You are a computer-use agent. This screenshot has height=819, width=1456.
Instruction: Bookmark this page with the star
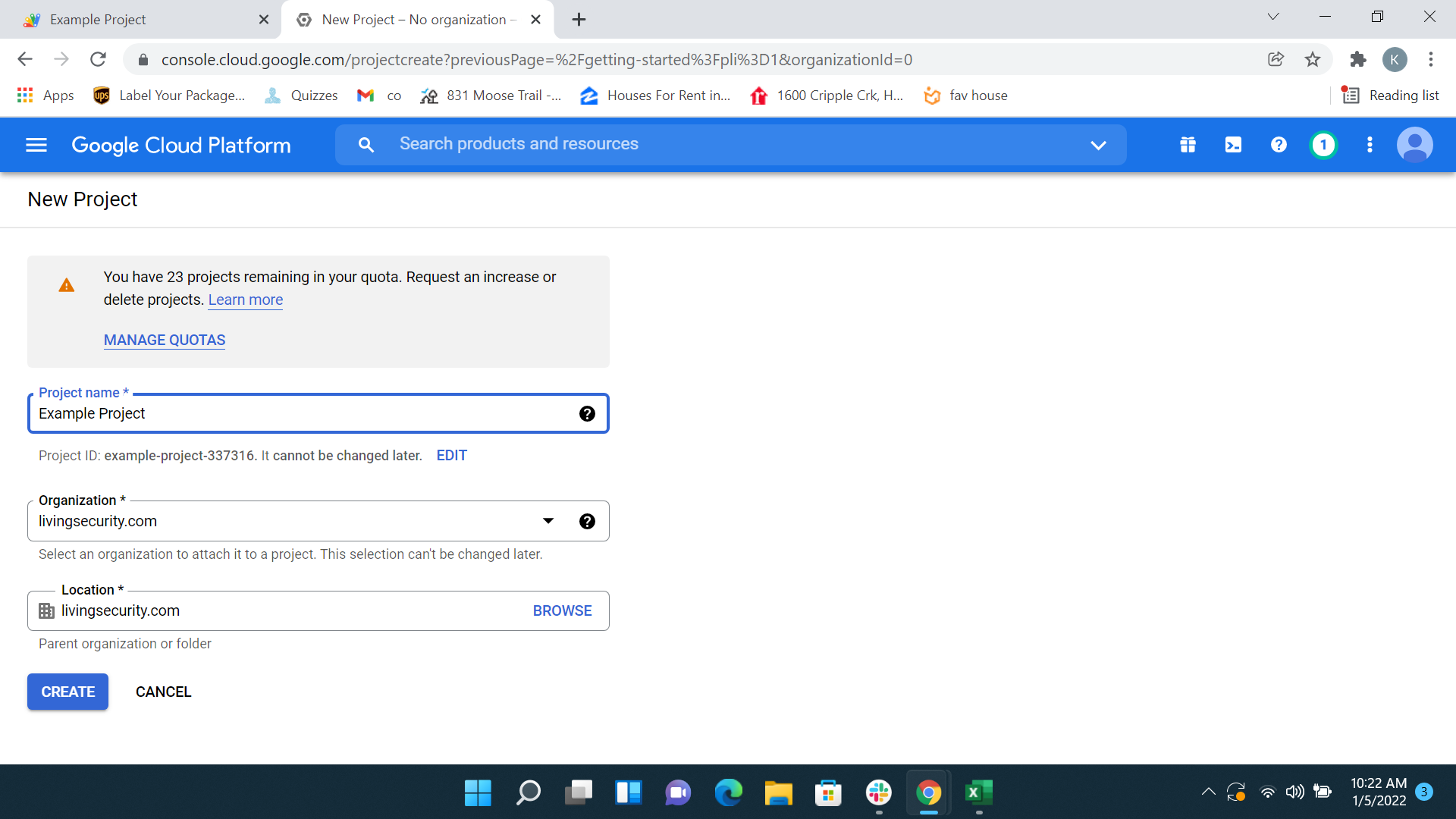click(x=1313, y=59)
